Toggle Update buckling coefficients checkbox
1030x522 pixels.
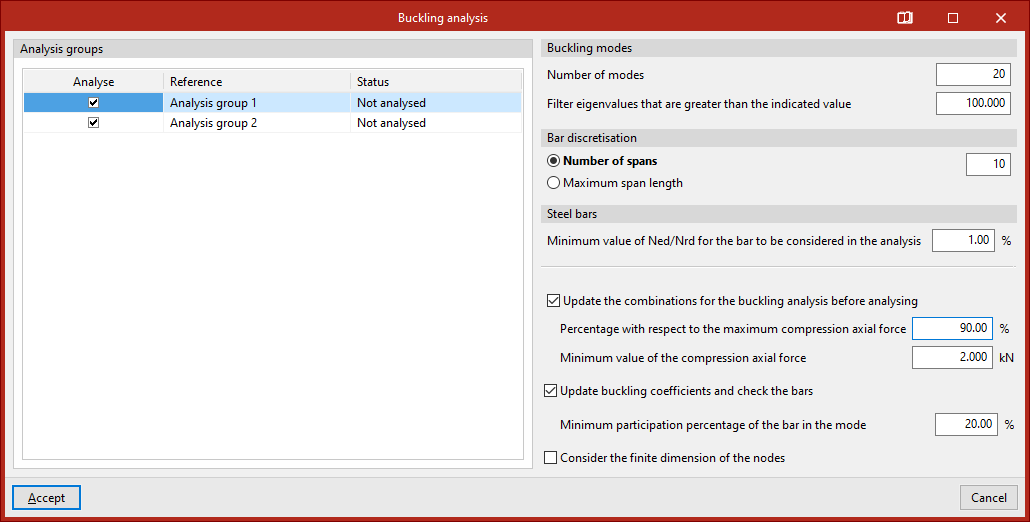pos(550,391)
